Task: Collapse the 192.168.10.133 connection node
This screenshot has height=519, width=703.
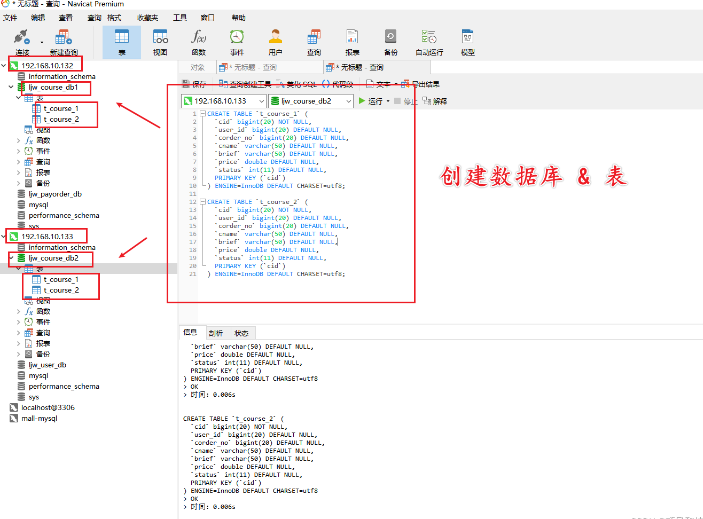Action: point(4,236)
